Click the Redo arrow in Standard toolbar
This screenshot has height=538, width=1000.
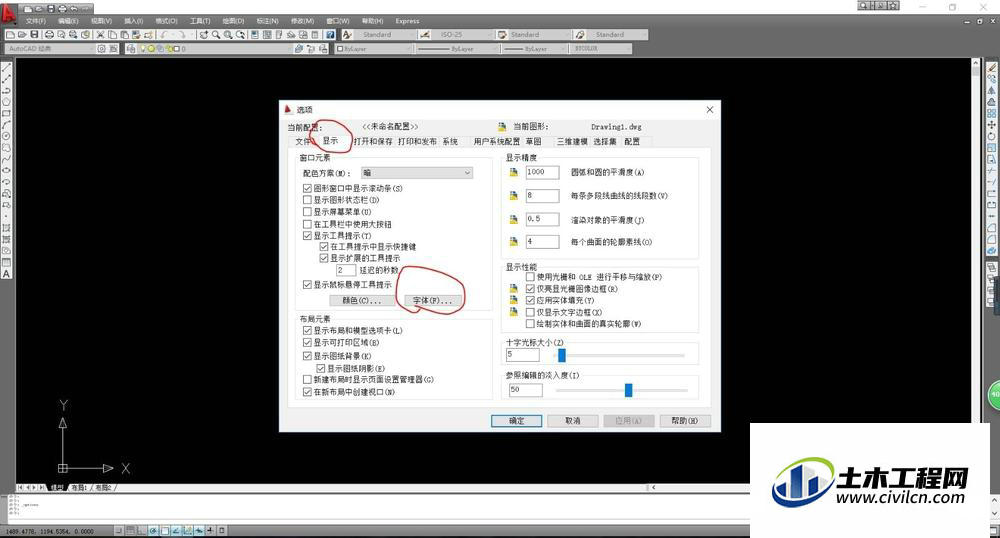[182, 34]
